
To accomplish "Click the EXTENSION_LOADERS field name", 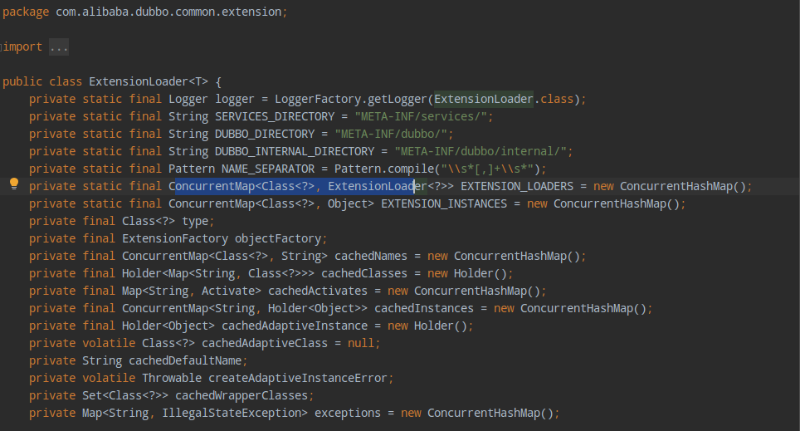I will click(517, 186).
